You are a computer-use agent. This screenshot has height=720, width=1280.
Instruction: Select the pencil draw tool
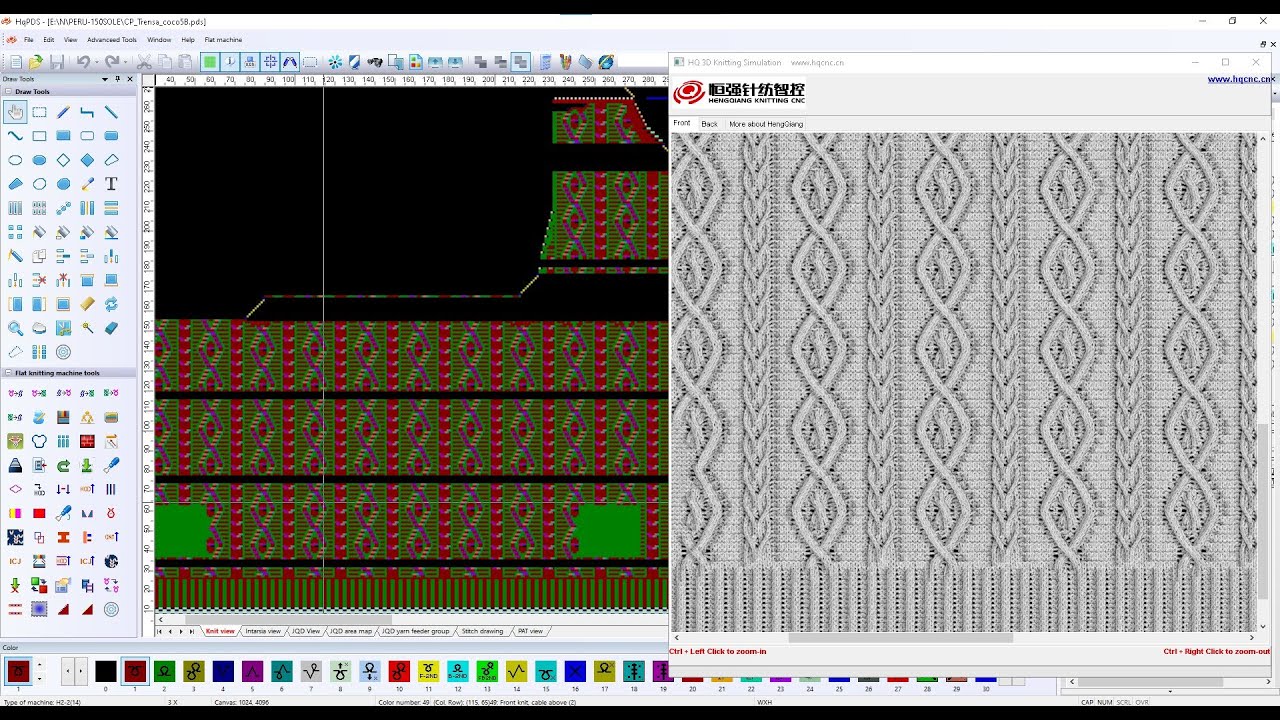(63, 112)
